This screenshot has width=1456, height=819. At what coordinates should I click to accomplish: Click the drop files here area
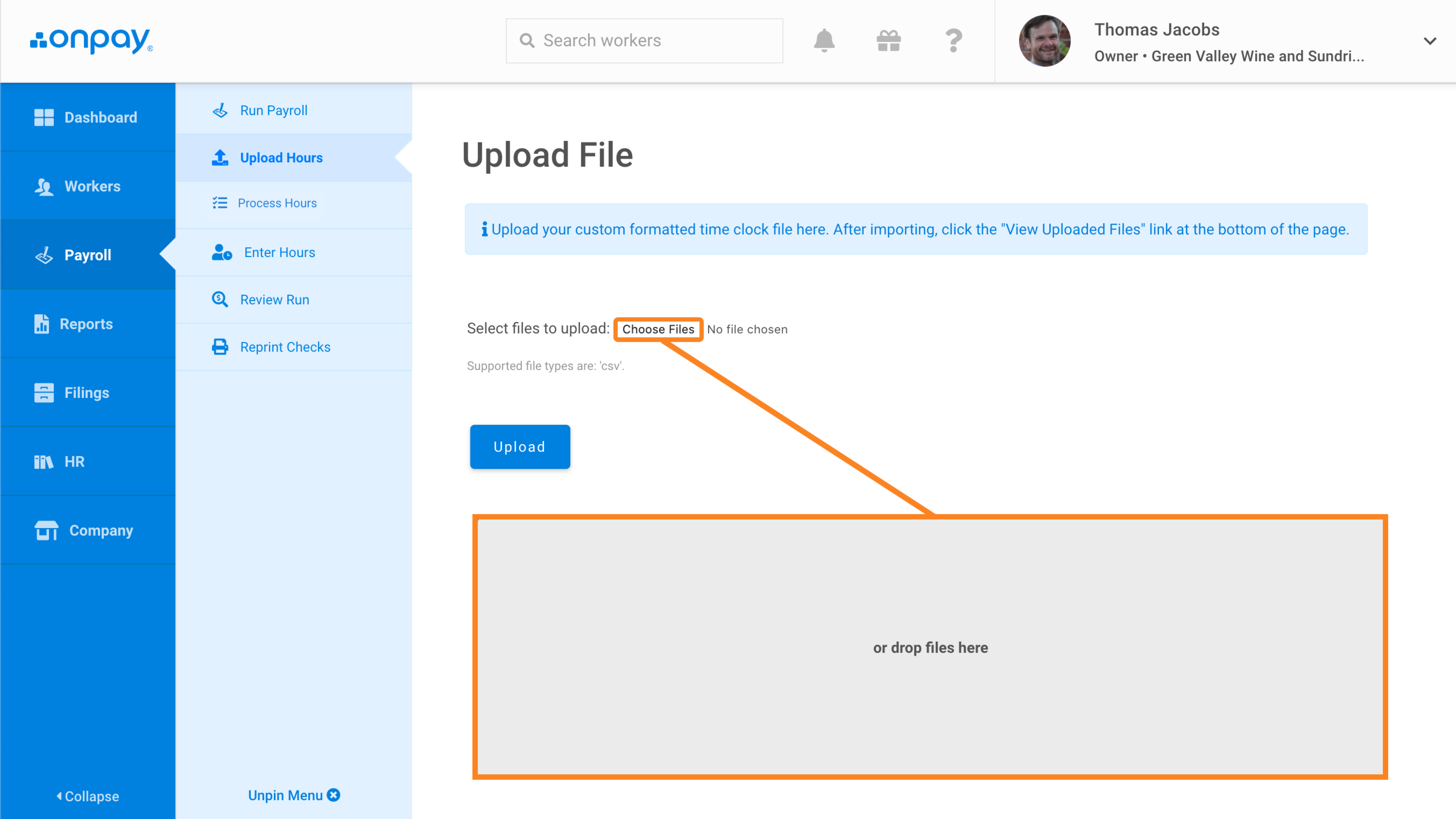point(930,647)
